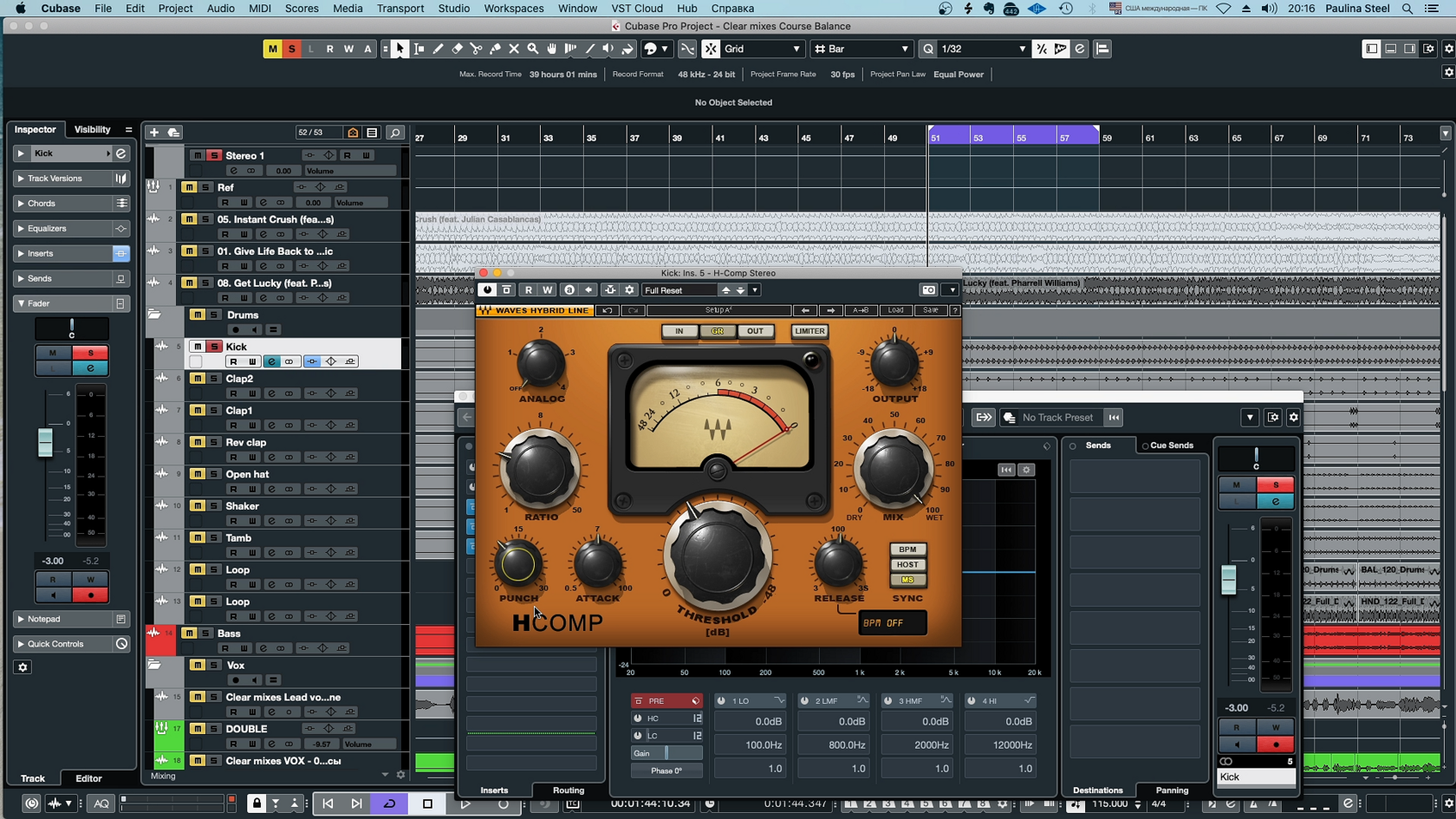1456x819 pixels.
Task: Unsolo the Kick track
Action: coord(214,347)
